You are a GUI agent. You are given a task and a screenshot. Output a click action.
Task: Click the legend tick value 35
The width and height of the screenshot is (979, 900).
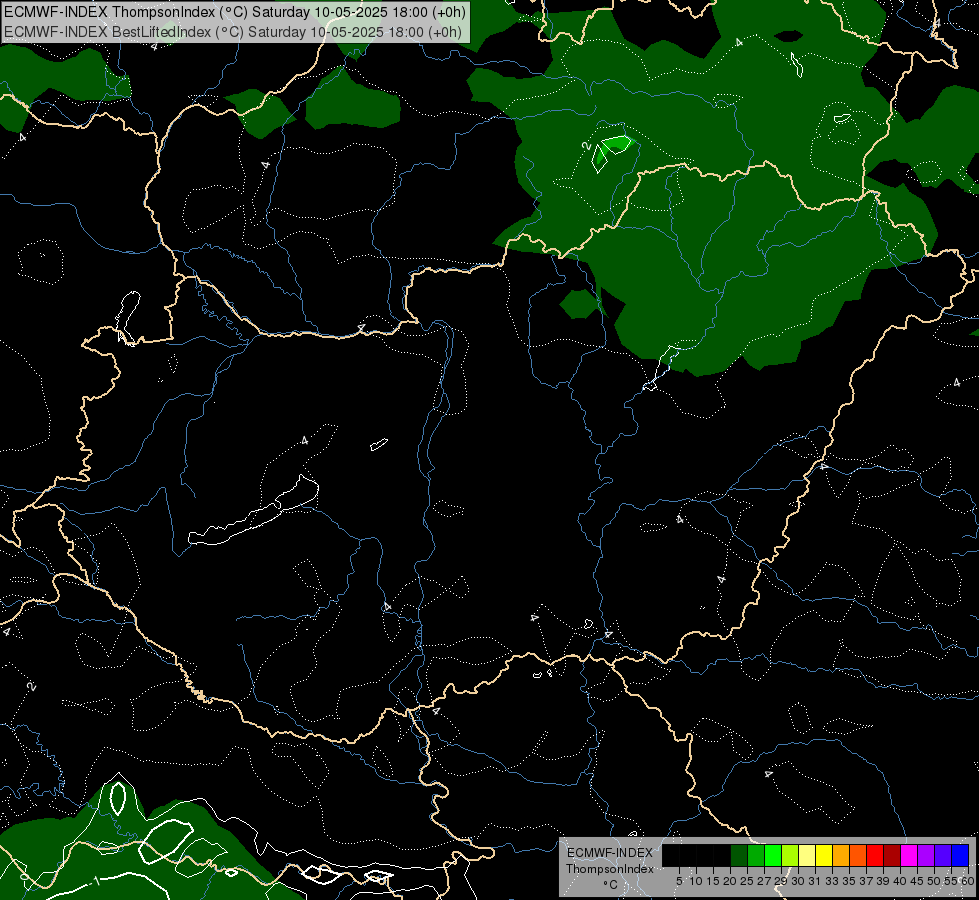(849, 881)
